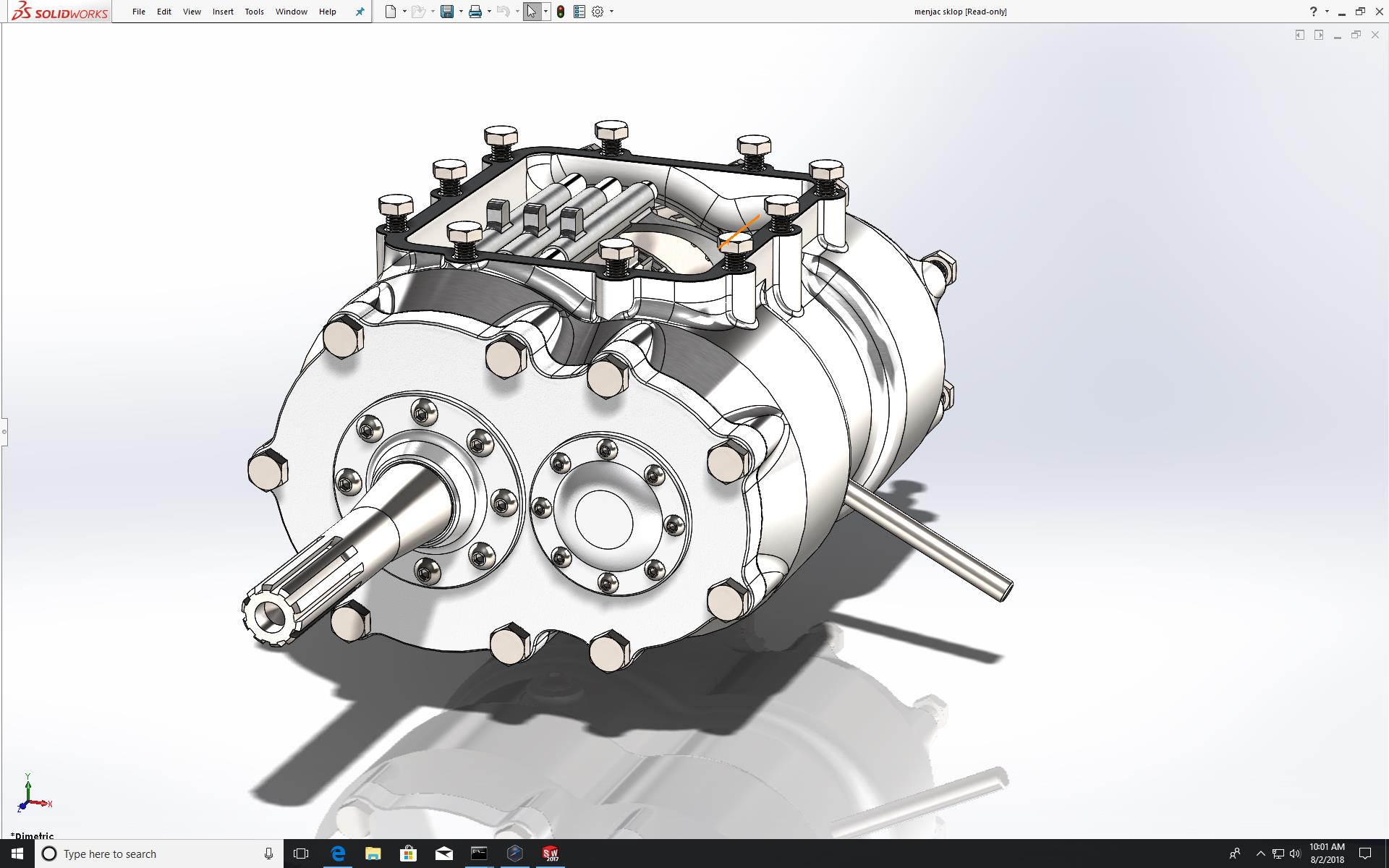The image size is (1389, 868).
Task: Click the New document icon
Action: (x=391, y=12)
